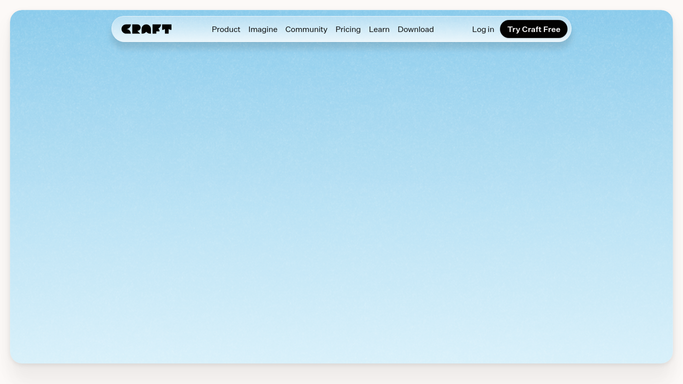683x384 pixels.
Task: Open the Product menu
Action: point(226,29)
